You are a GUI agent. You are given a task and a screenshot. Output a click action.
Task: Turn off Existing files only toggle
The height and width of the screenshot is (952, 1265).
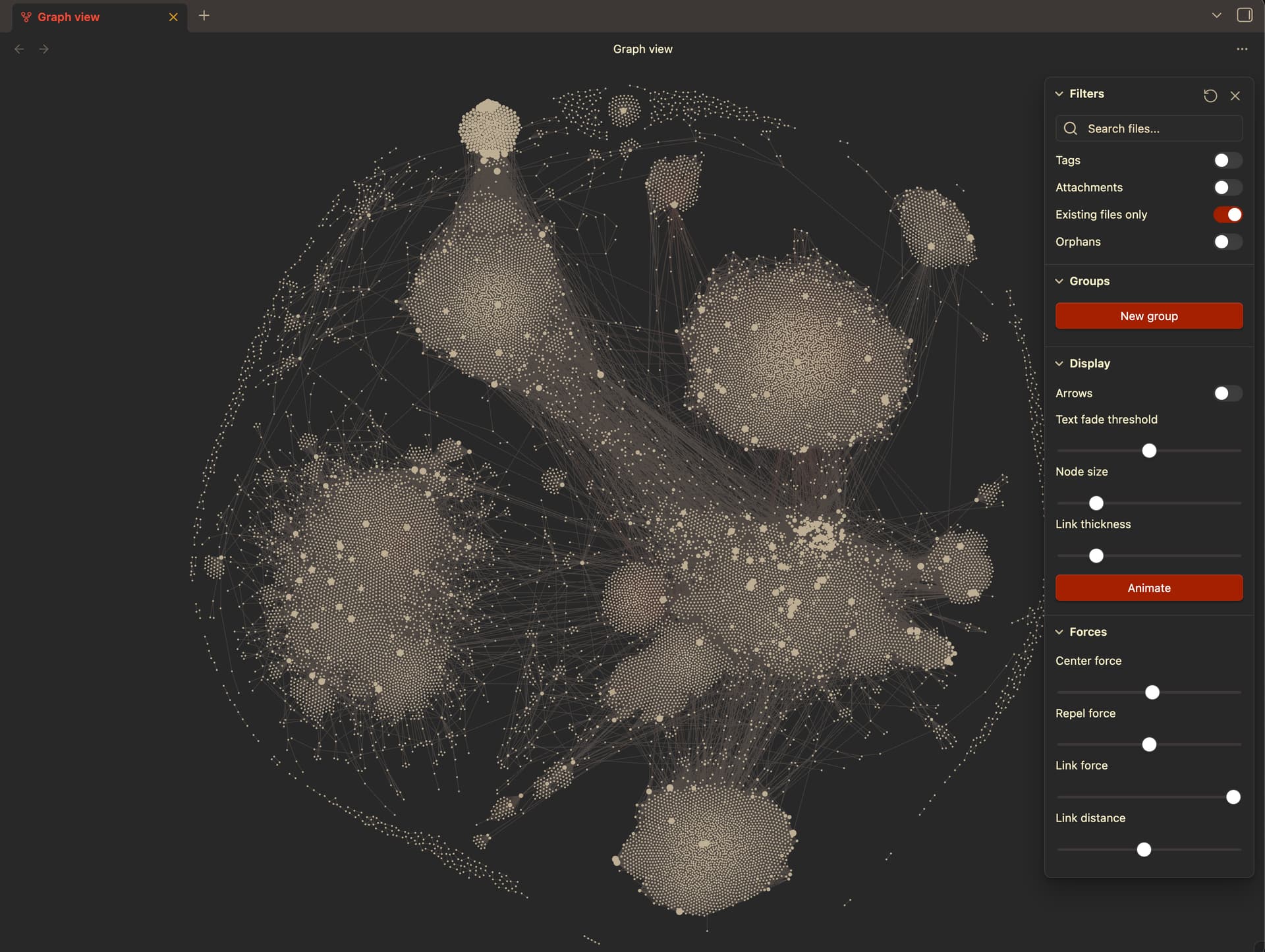coord(1227,215)
